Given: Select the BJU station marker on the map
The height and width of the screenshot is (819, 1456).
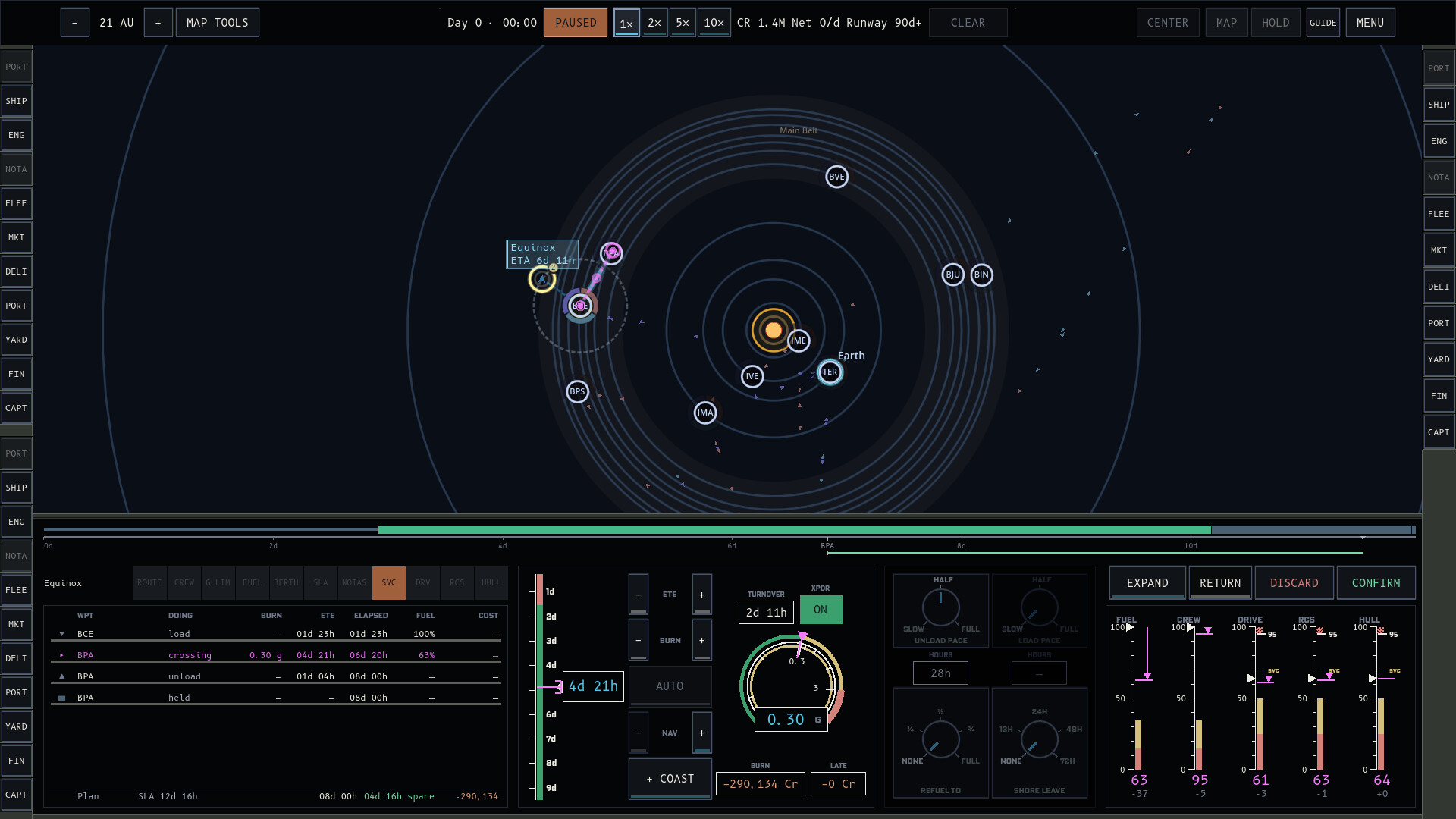Looking at the screenshot, I should click(953, 275).
